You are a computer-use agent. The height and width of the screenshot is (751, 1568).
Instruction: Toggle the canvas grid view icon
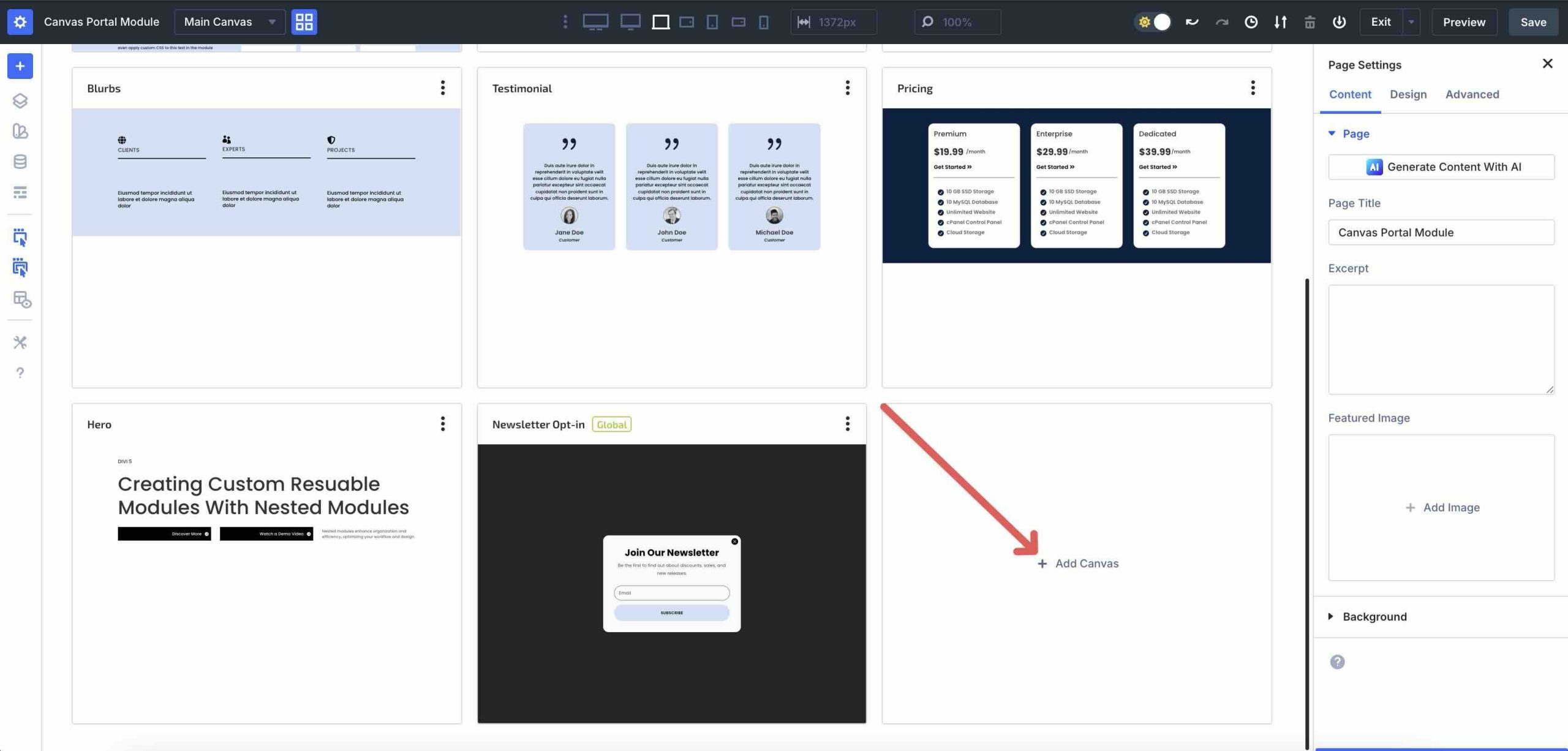click(304, 22)
